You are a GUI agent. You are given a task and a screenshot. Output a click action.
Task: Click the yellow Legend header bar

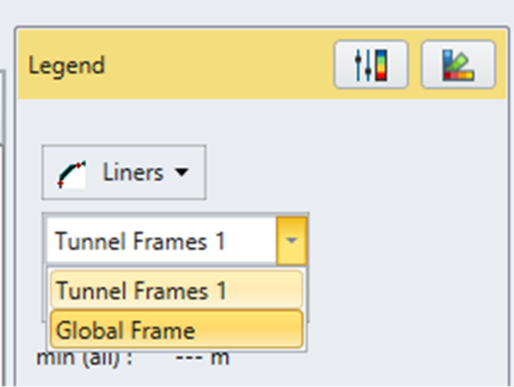pos(262,64)
